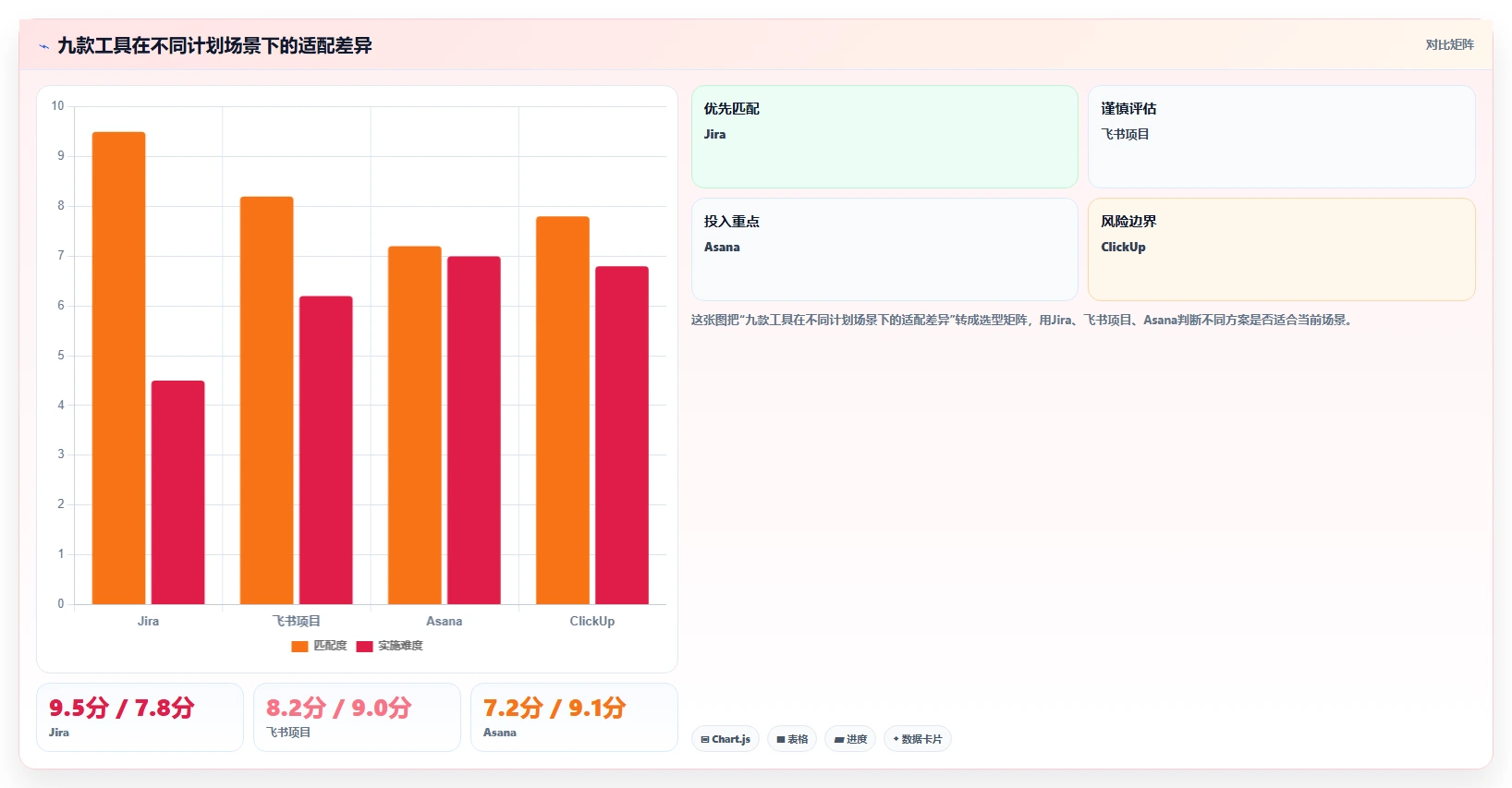Click the panel title 九款工具在不同计划场景下的适配差异

tap(214, 45)
